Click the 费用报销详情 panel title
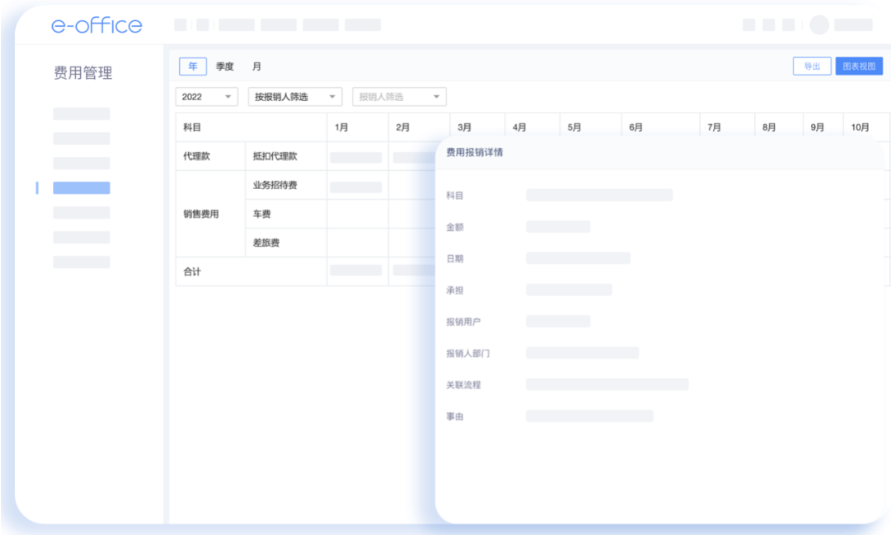 (474, 153)
